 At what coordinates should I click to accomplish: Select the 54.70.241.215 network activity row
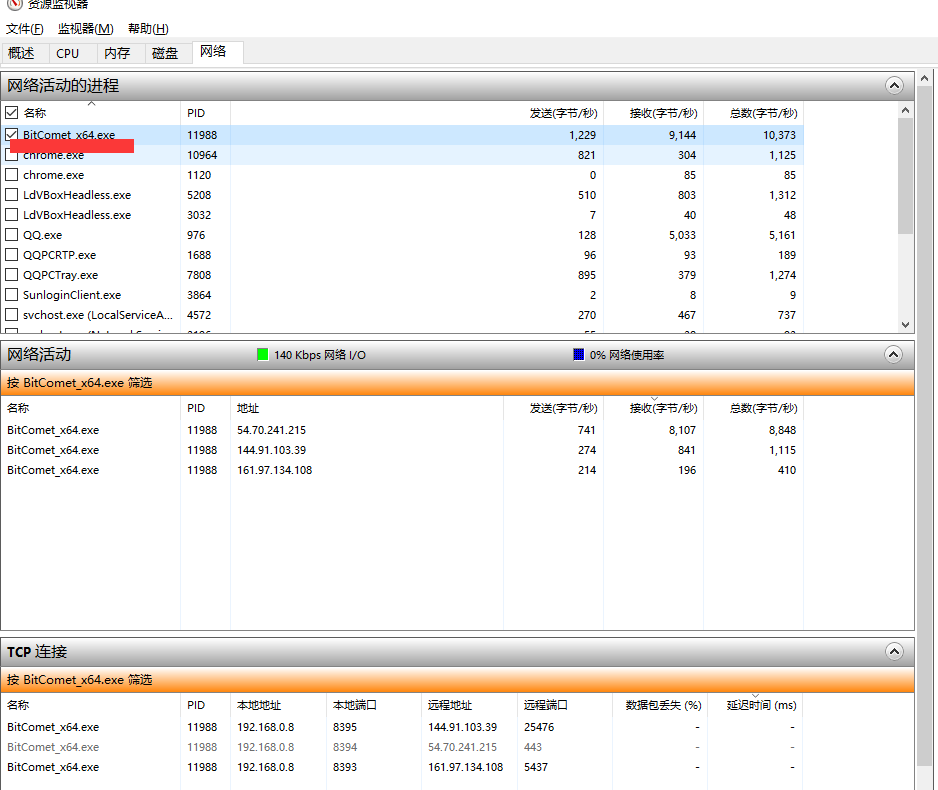(271, 430)
